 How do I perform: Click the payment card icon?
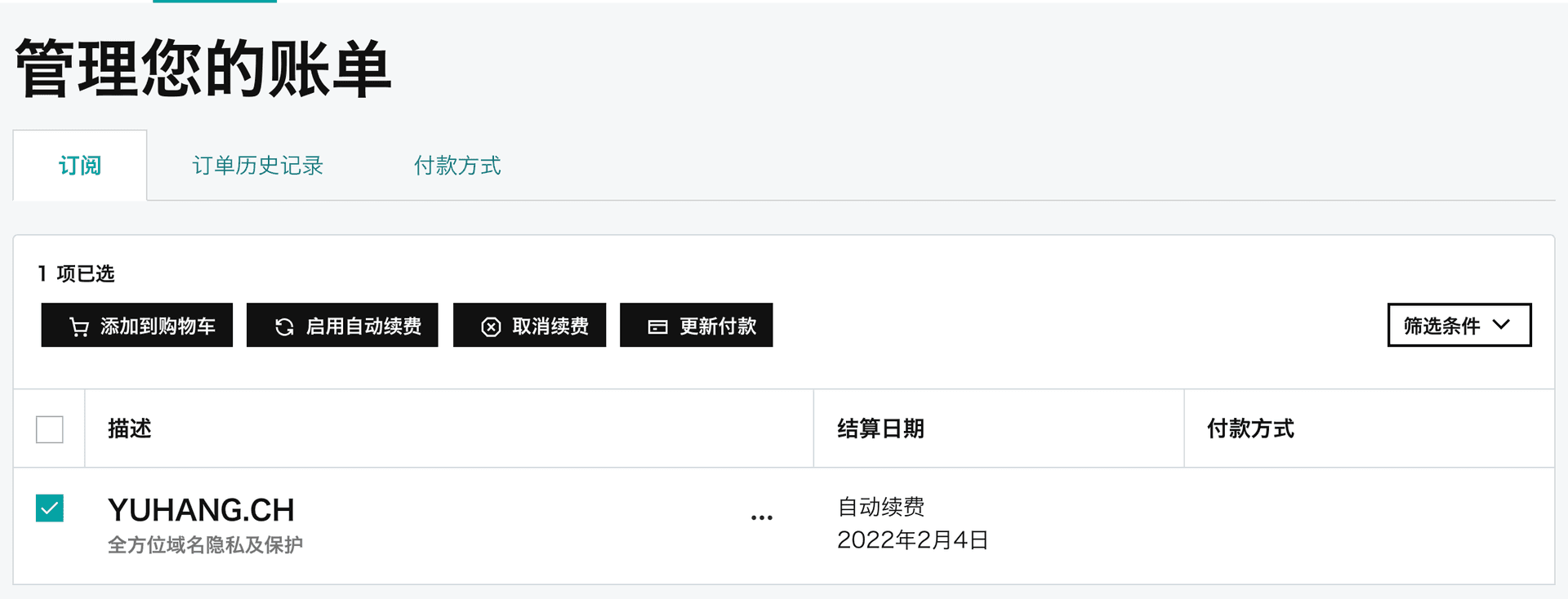pos(657,327)
